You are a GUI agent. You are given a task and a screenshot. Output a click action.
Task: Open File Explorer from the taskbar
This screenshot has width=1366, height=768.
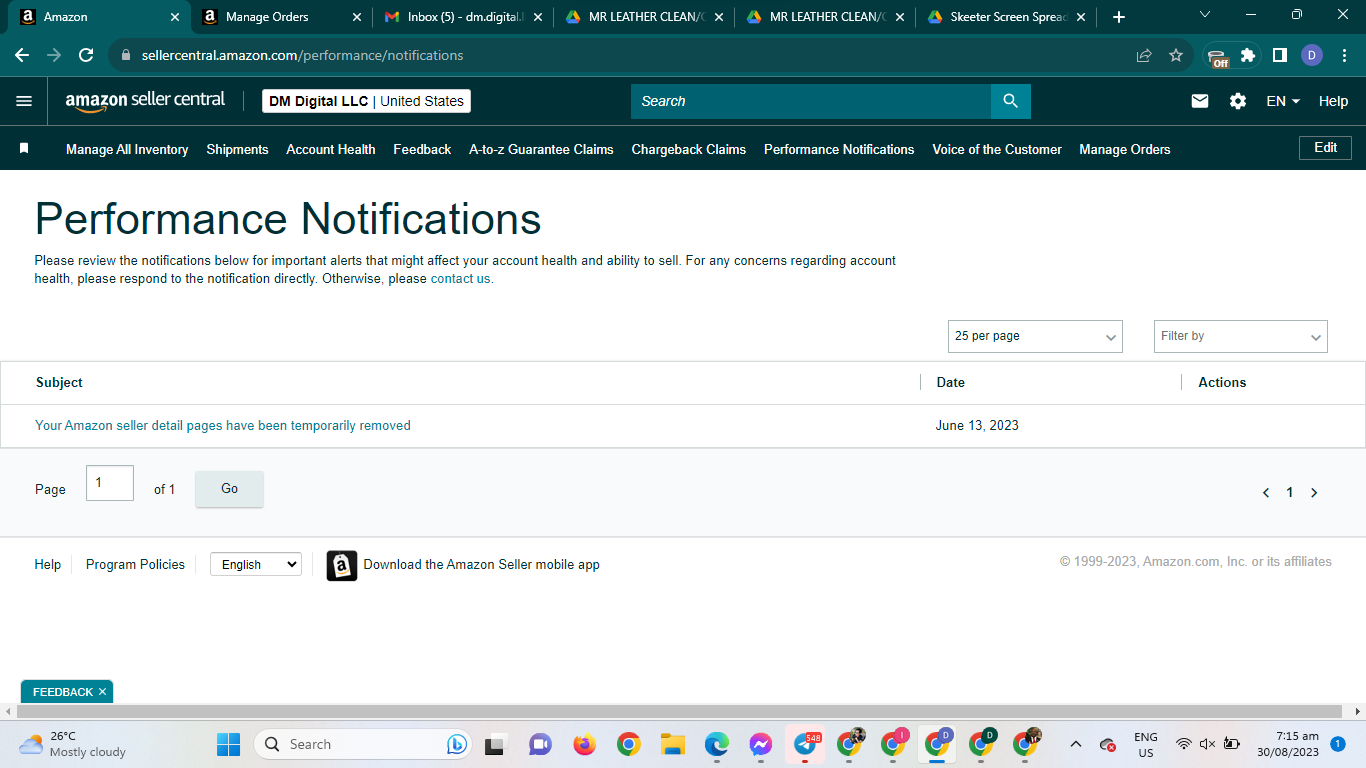click(x=673, y=744)
